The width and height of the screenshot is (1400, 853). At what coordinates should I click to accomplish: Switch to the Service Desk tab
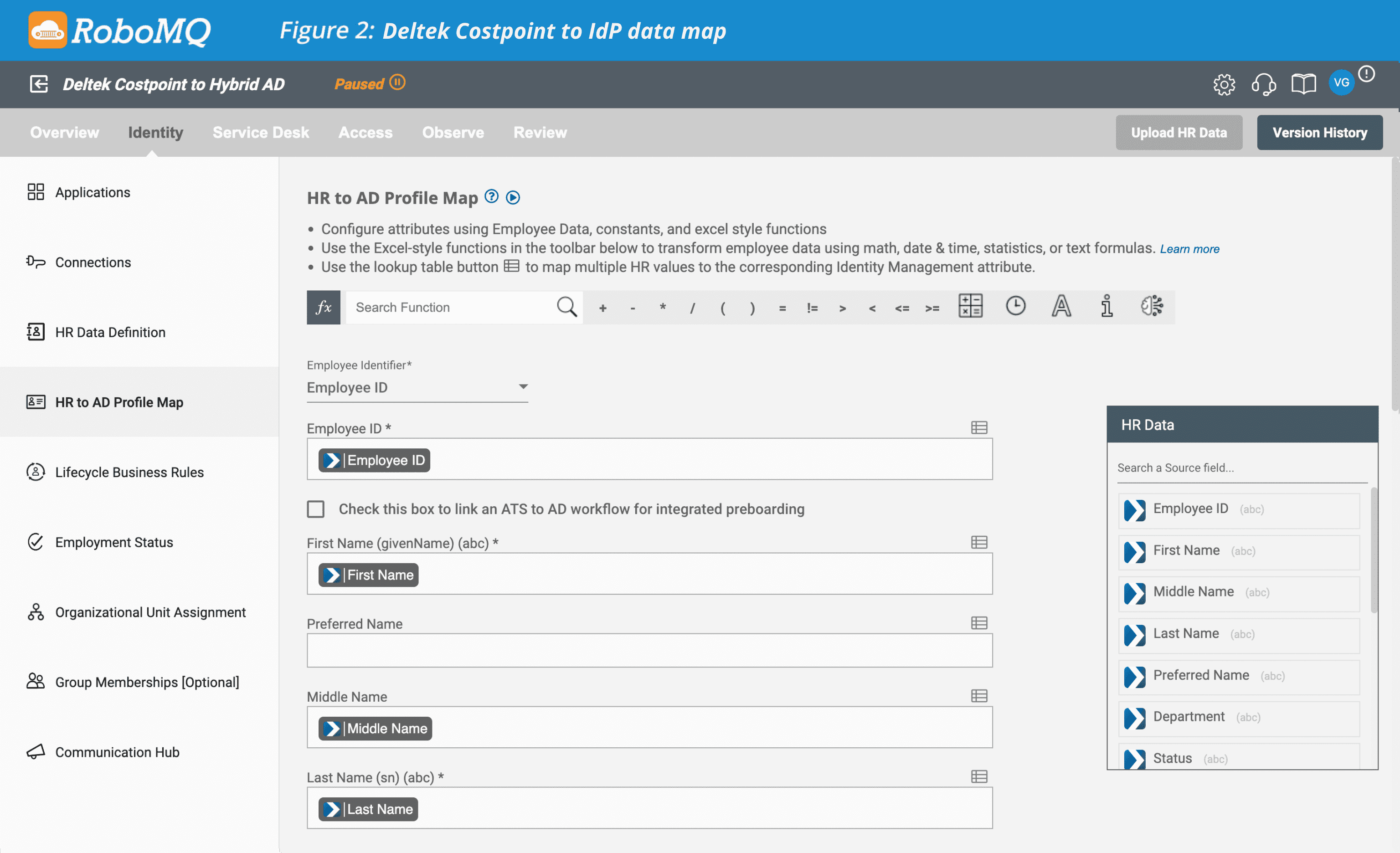tap(261, 132)
